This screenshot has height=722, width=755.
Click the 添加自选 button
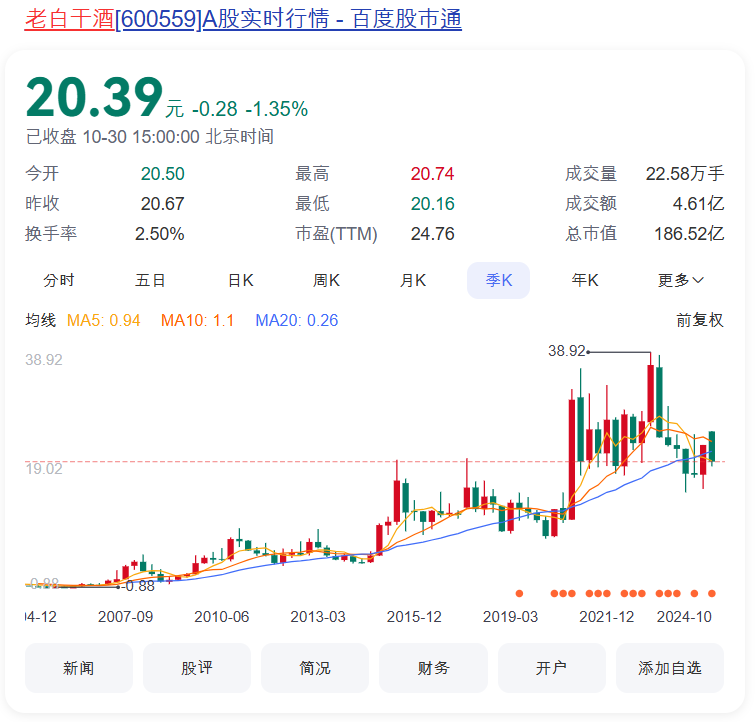pos(670,668)
